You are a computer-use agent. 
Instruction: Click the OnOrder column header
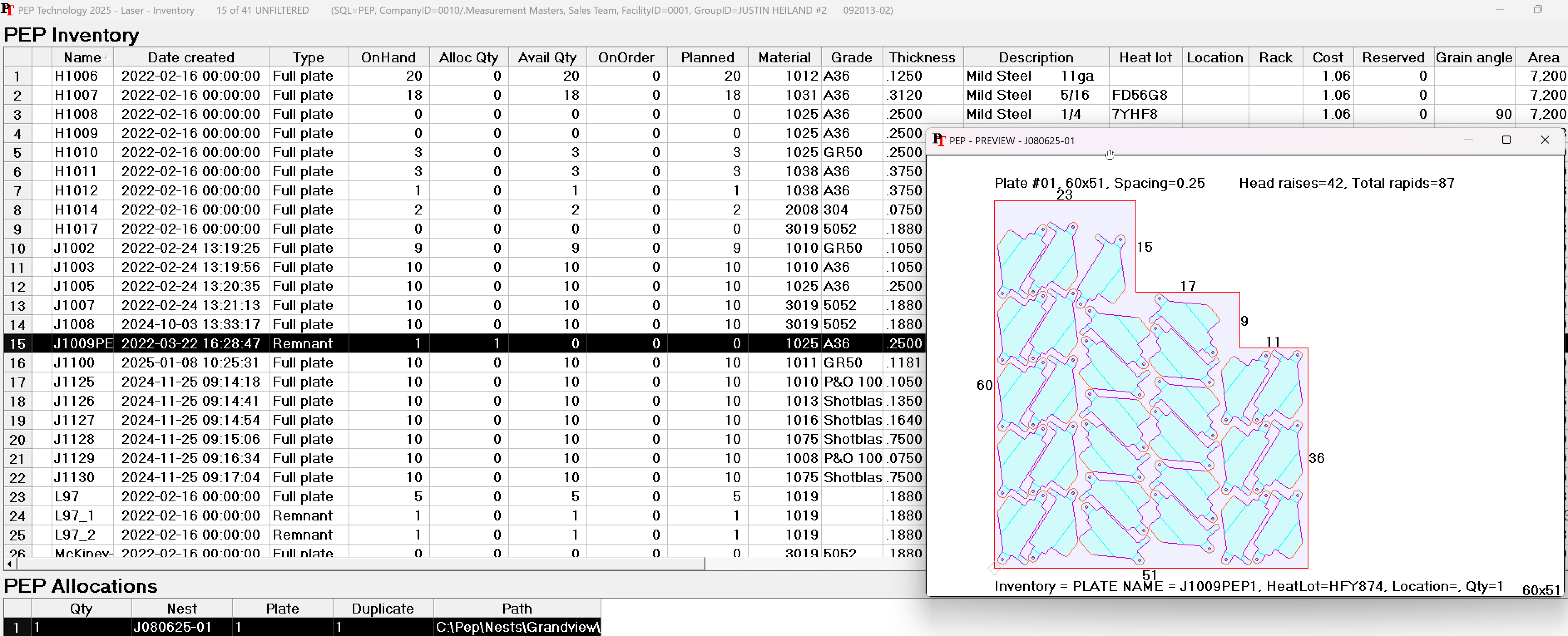pos(626,57)
